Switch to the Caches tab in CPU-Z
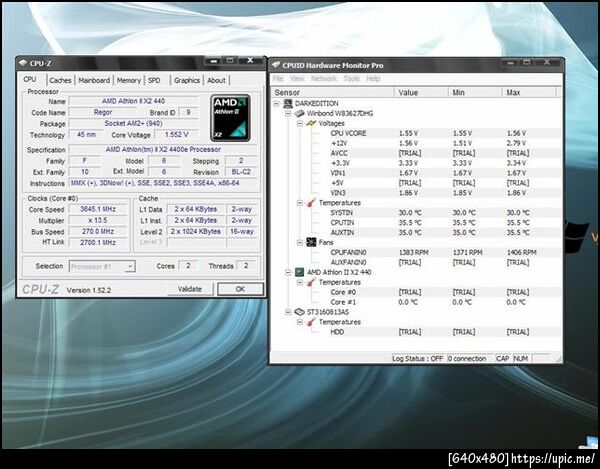This screenshot has width=600, height=469. (x=60, y=80)
